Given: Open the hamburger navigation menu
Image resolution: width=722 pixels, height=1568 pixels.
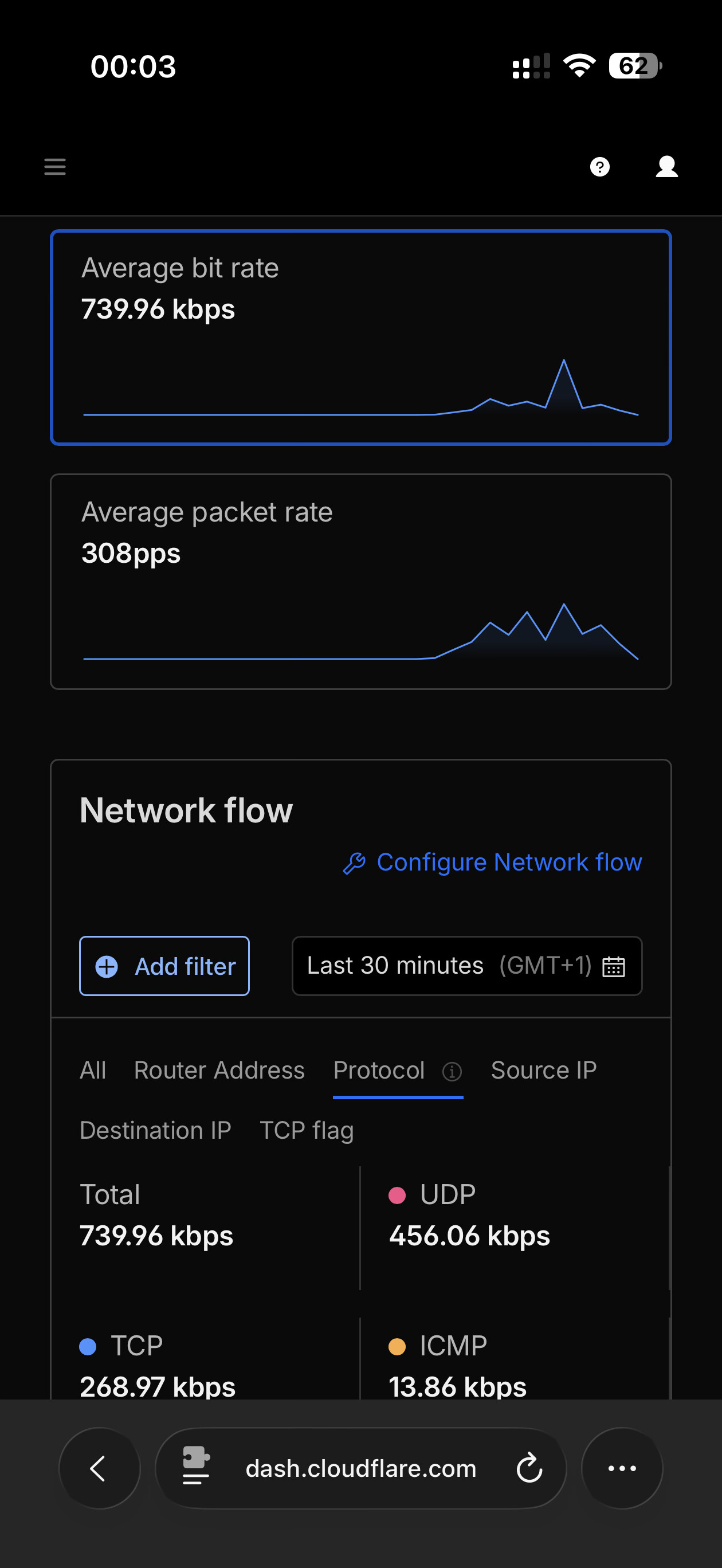Looking at the screenshot, I should (55, 166).
